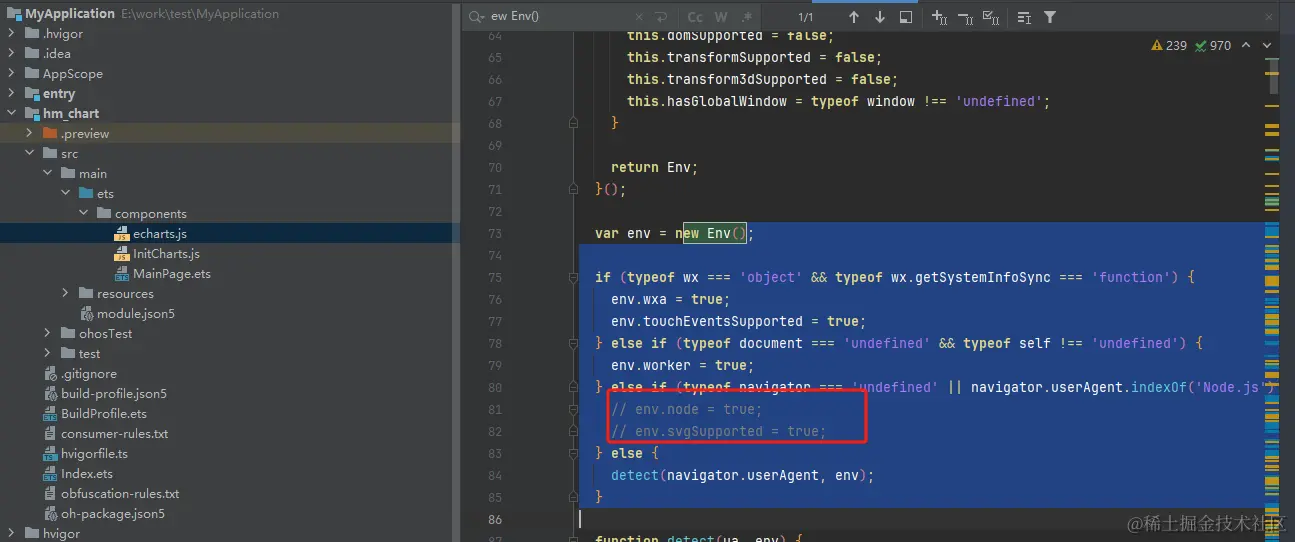Collapse the ets folder
1295x542 pixels.
point(65,194)
